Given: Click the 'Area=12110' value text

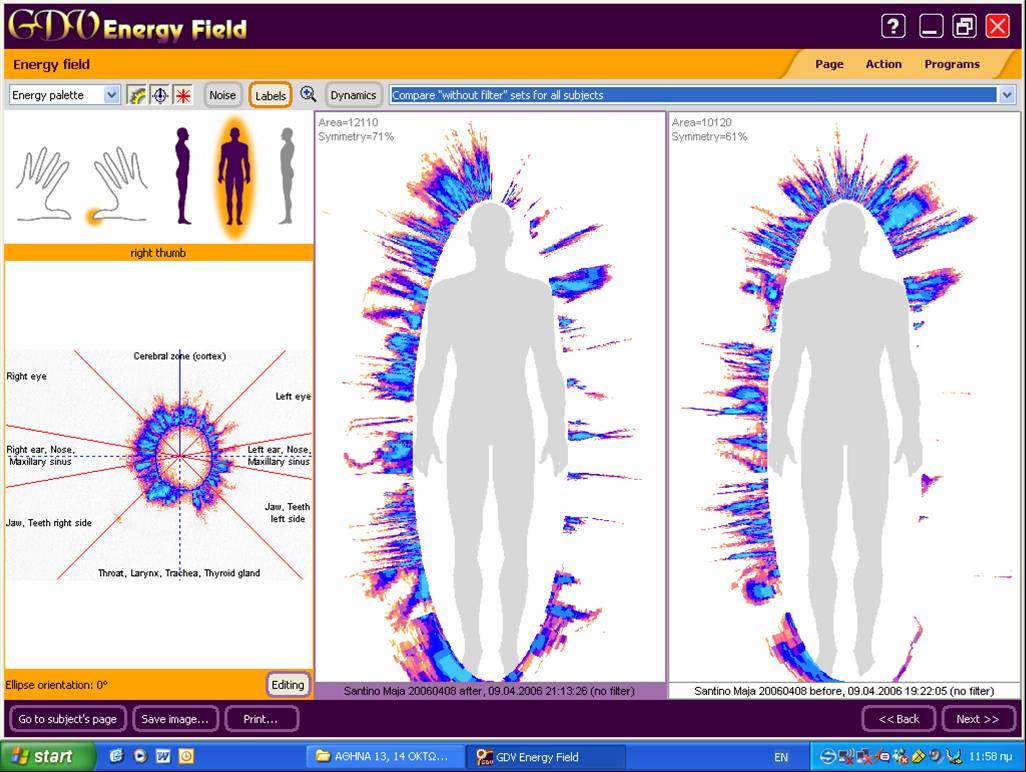Looking at the screenshot, I should tap(348, 122).
